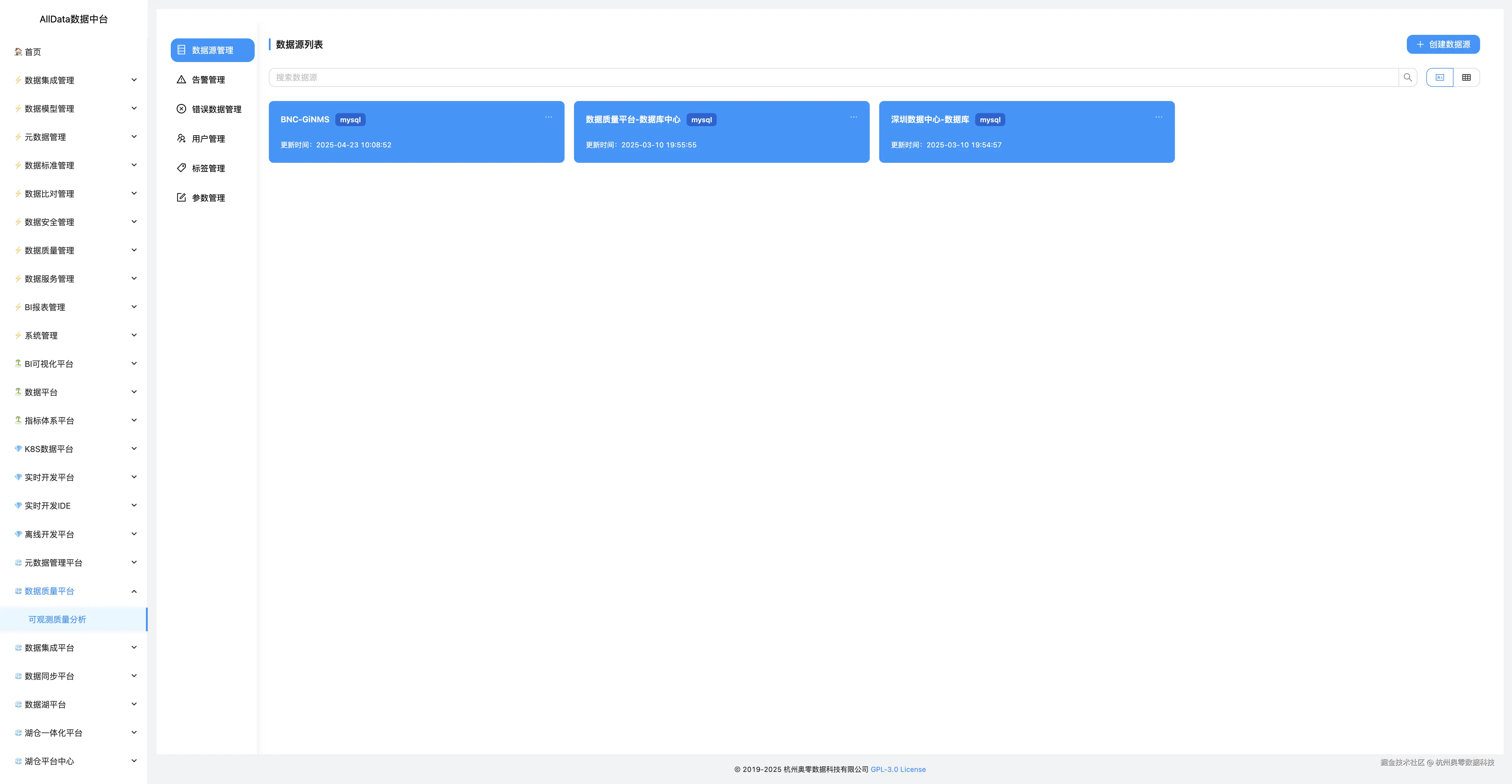
Task: Switch to card view layout
Action: click(1439, 77)
